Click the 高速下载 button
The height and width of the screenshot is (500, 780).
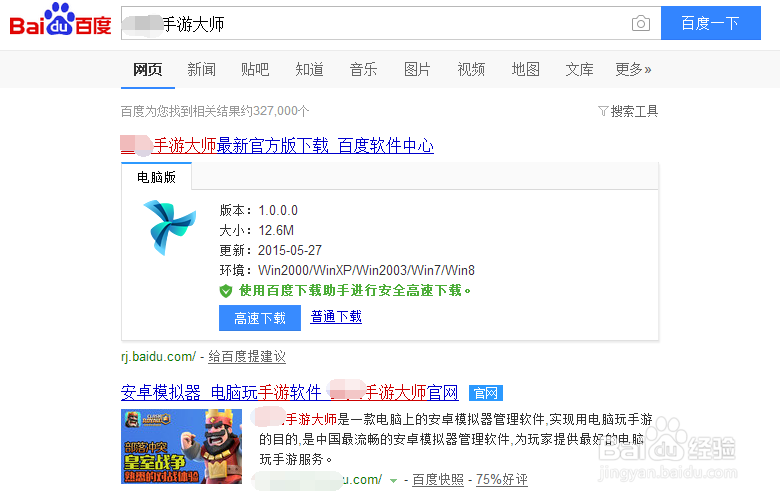(260, 318)
